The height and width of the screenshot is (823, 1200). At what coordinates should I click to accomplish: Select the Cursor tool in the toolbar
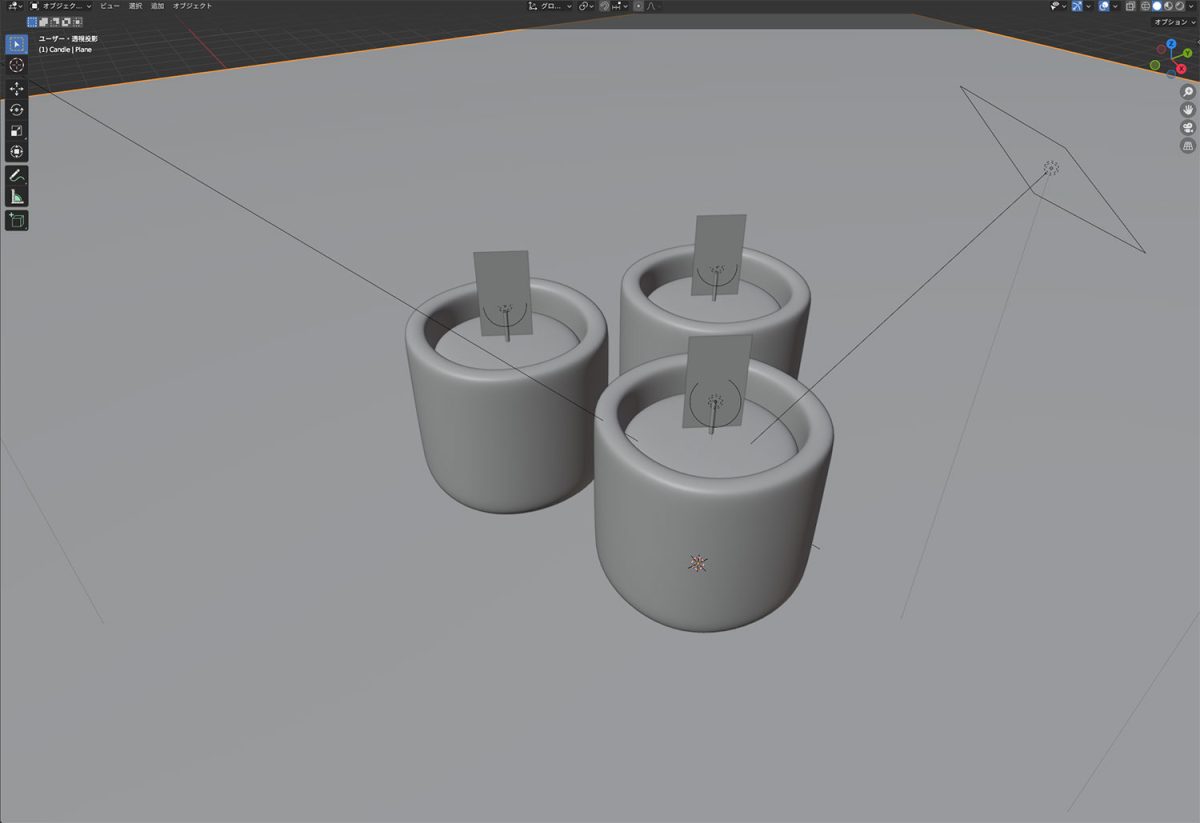pyautogui.click(x=17, y=65)
